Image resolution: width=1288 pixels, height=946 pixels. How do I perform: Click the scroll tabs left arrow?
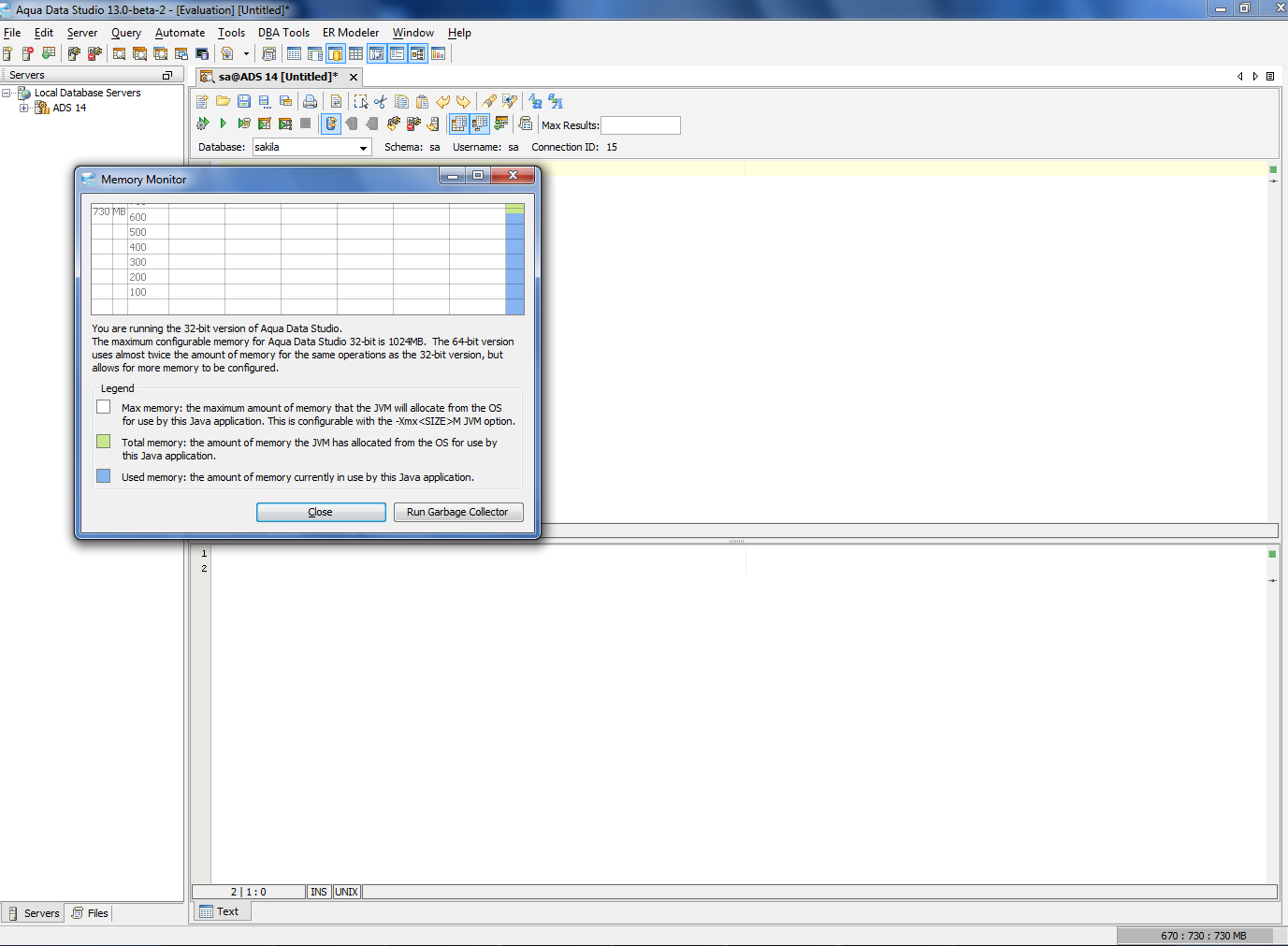point(1240,77)
